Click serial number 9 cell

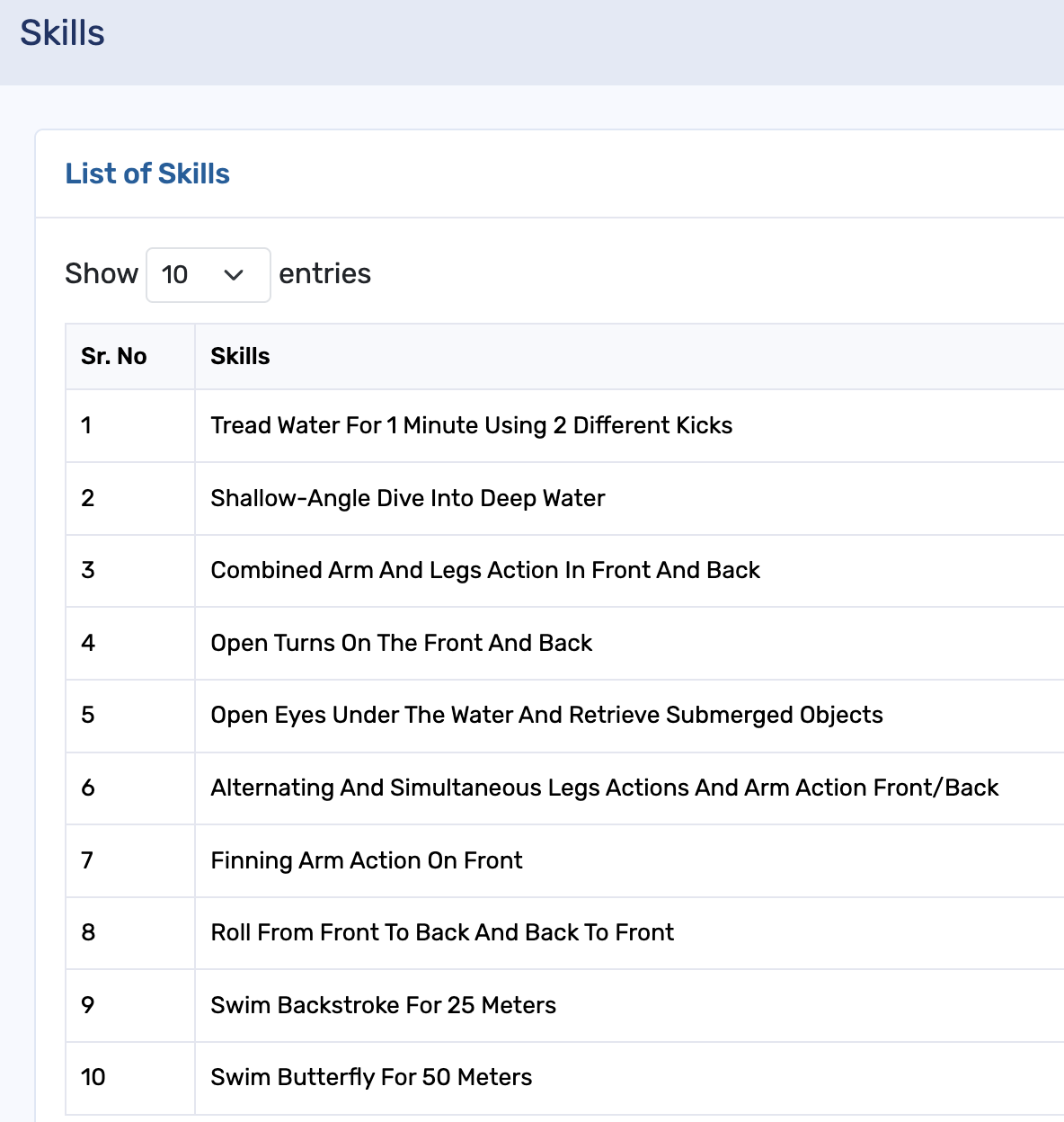tap(88, 1005)
